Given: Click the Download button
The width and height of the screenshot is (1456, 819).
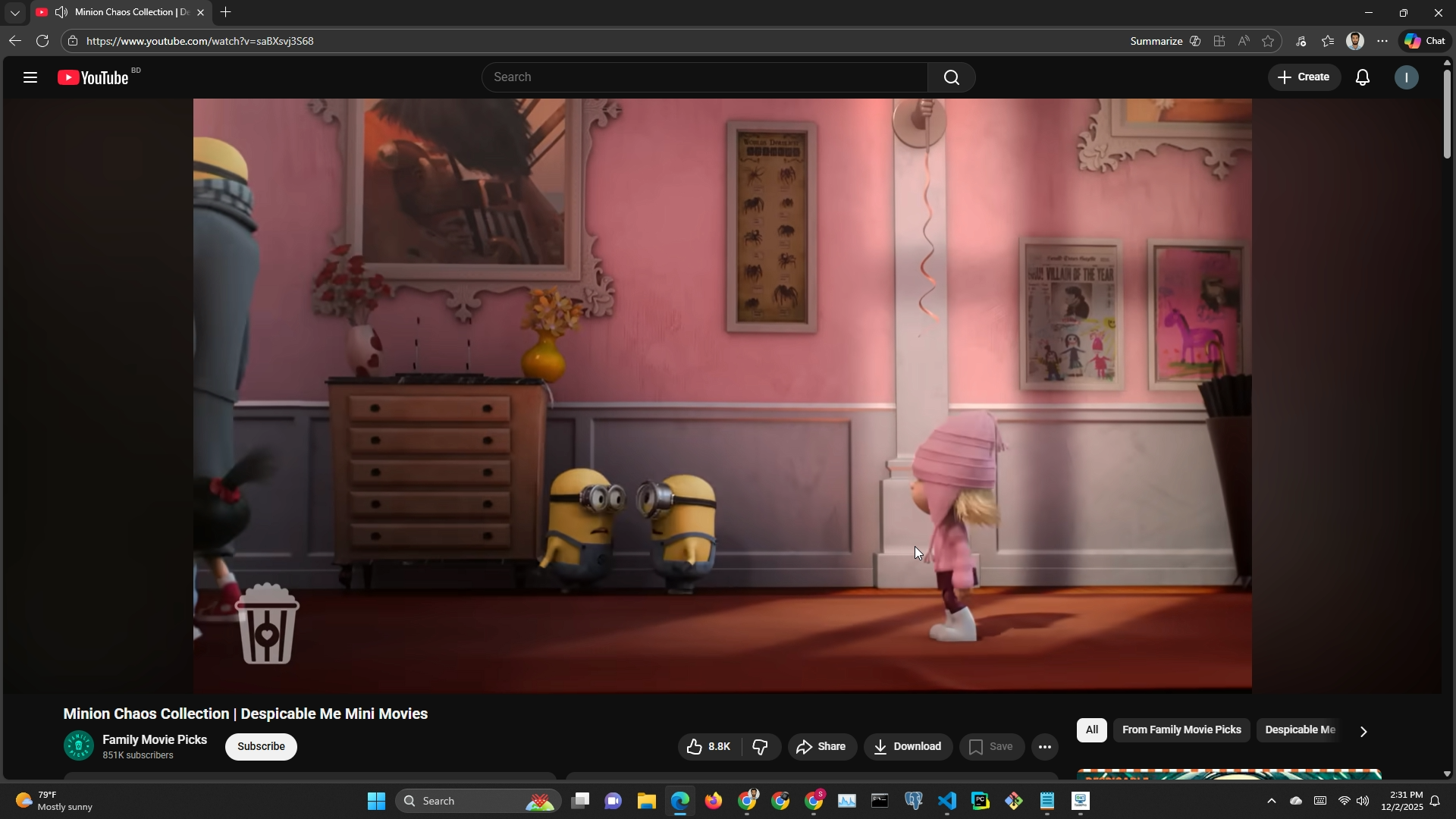Looking at the screenshot, I should 908,748.
